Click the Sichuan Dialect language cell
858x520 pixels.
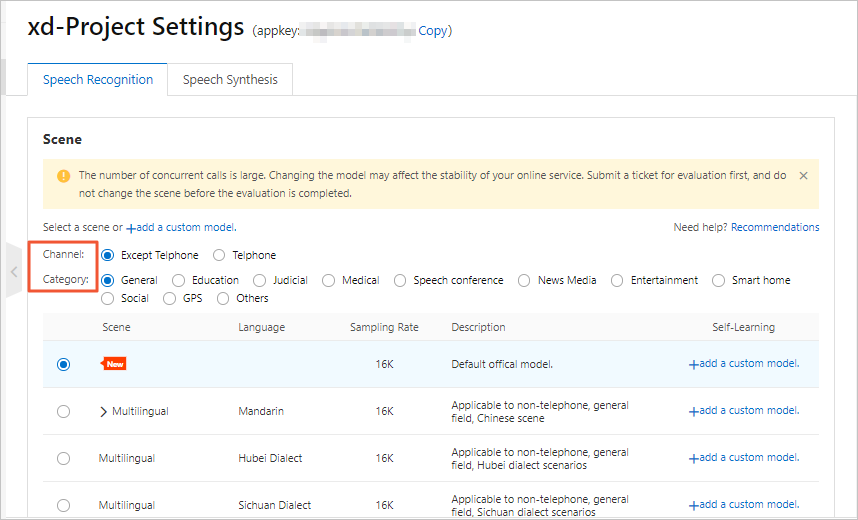click(275, 505)
